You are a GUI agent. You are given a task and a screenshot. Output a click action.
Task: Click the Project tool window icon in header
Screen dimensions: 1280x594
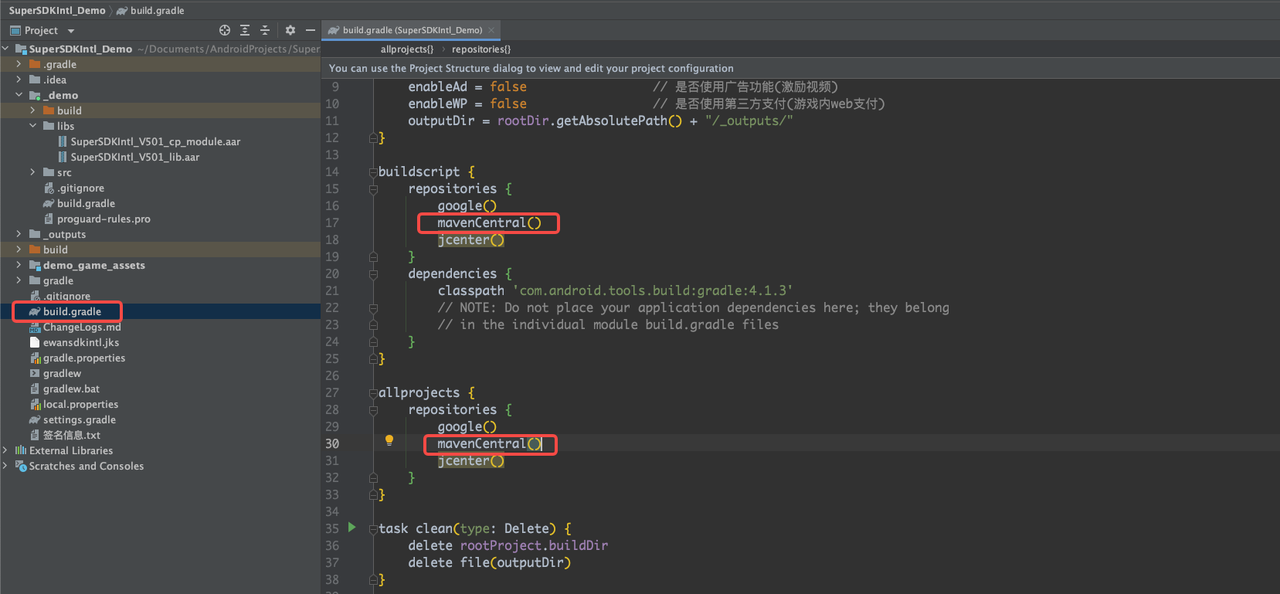pyautogui.click(x=15, y=31)
